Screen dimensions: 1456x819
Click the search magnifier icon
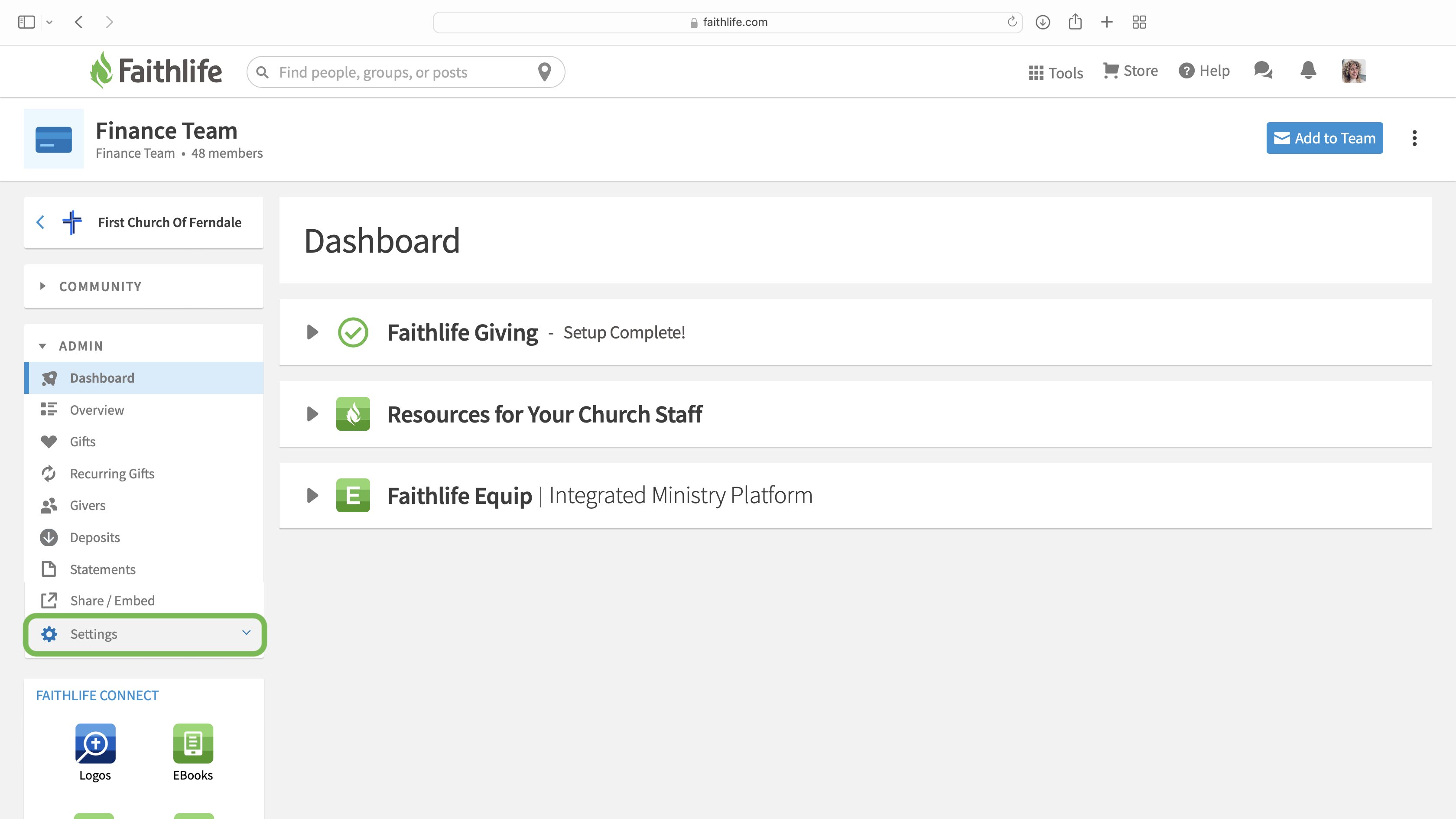pyautogui.click(x=262, y=72)
